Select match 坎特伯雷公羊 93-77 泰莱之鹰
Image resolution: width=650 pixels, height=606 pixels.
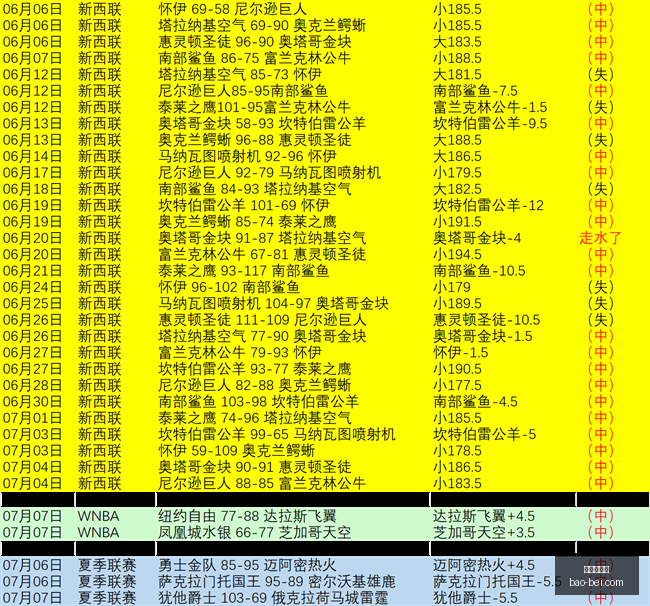pyautogui.click(x=255, y=369)
